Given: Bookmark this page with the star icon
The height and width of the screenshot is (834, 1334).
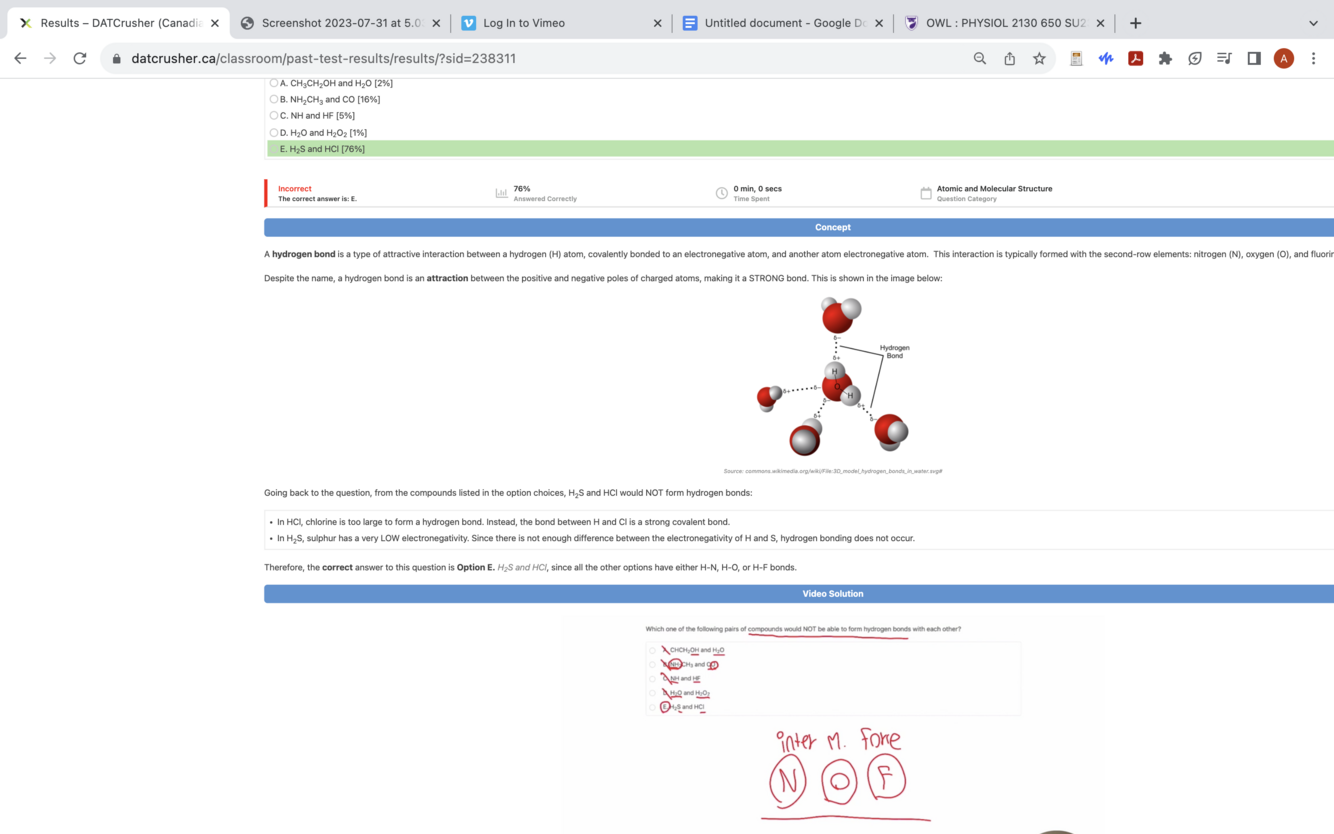Looking at the screenshot, I should pos(1039,58).
